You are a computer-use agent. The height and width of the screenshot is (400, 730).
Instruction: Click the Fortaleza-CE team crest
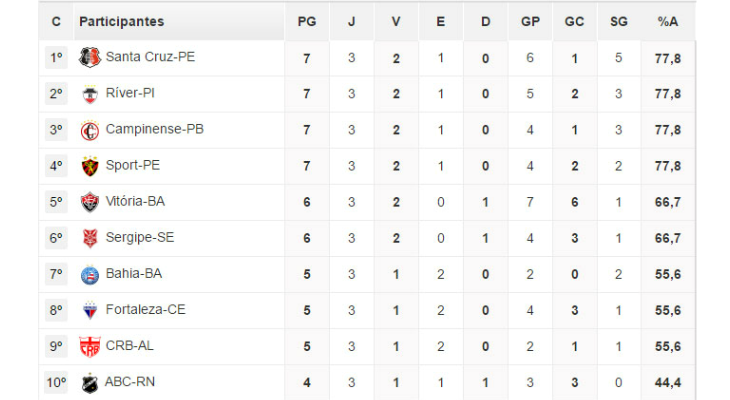tap(90, 310)
